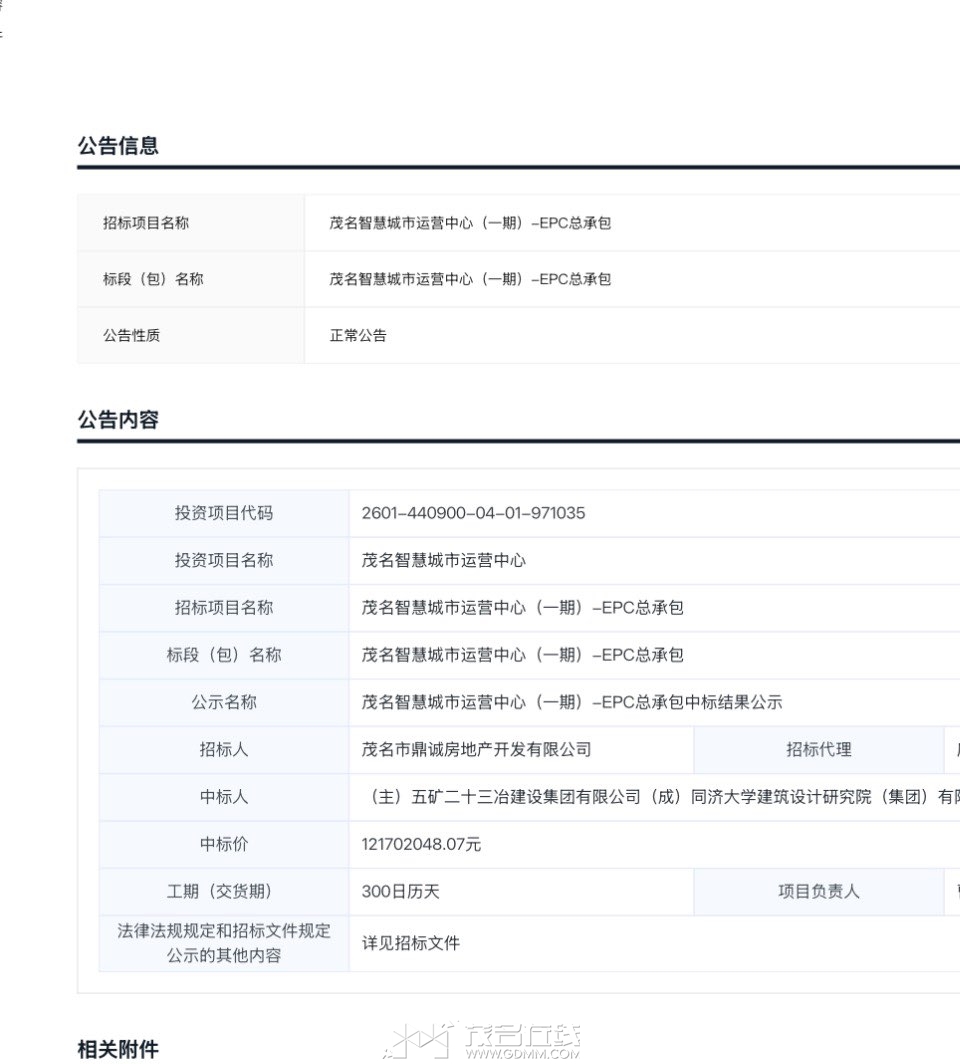Click the 招标代理 label cell
The image size is (960, 1064).
(x=818, y=750)
